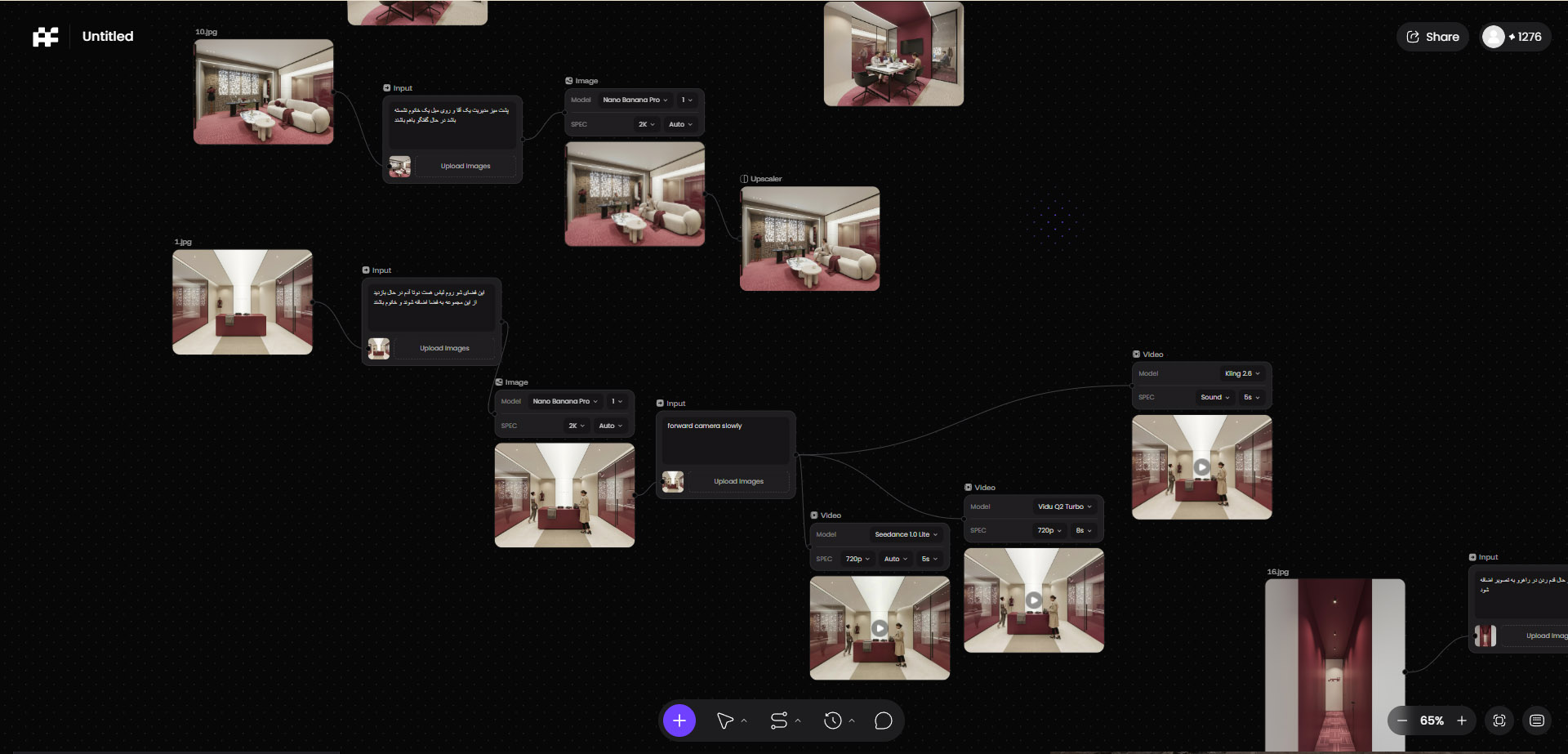This screenshot has width=1568, height=754.
Task: Select the pointer cursor tool
Action: pyautogui.click(x=724, y=721)
